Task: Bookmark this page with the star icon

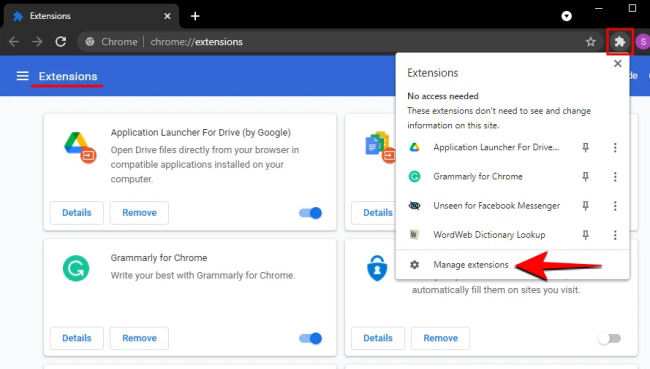Action: (591, 41)
